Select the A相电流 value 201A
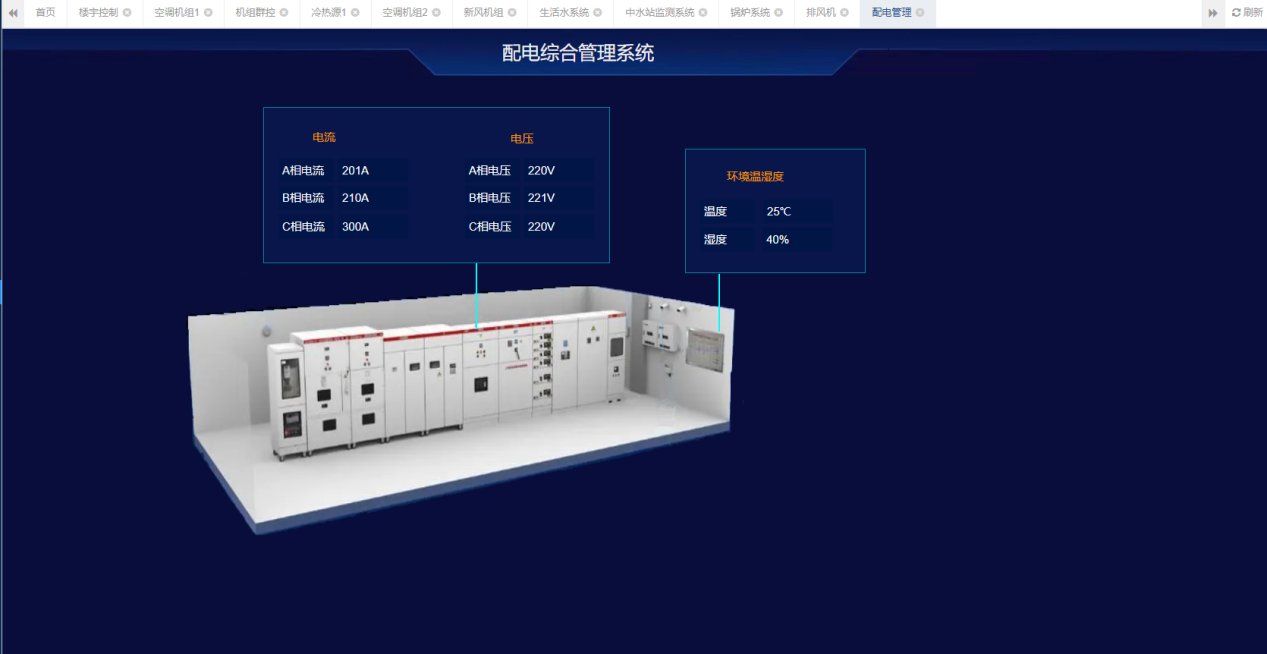 [x=356, y=171]
